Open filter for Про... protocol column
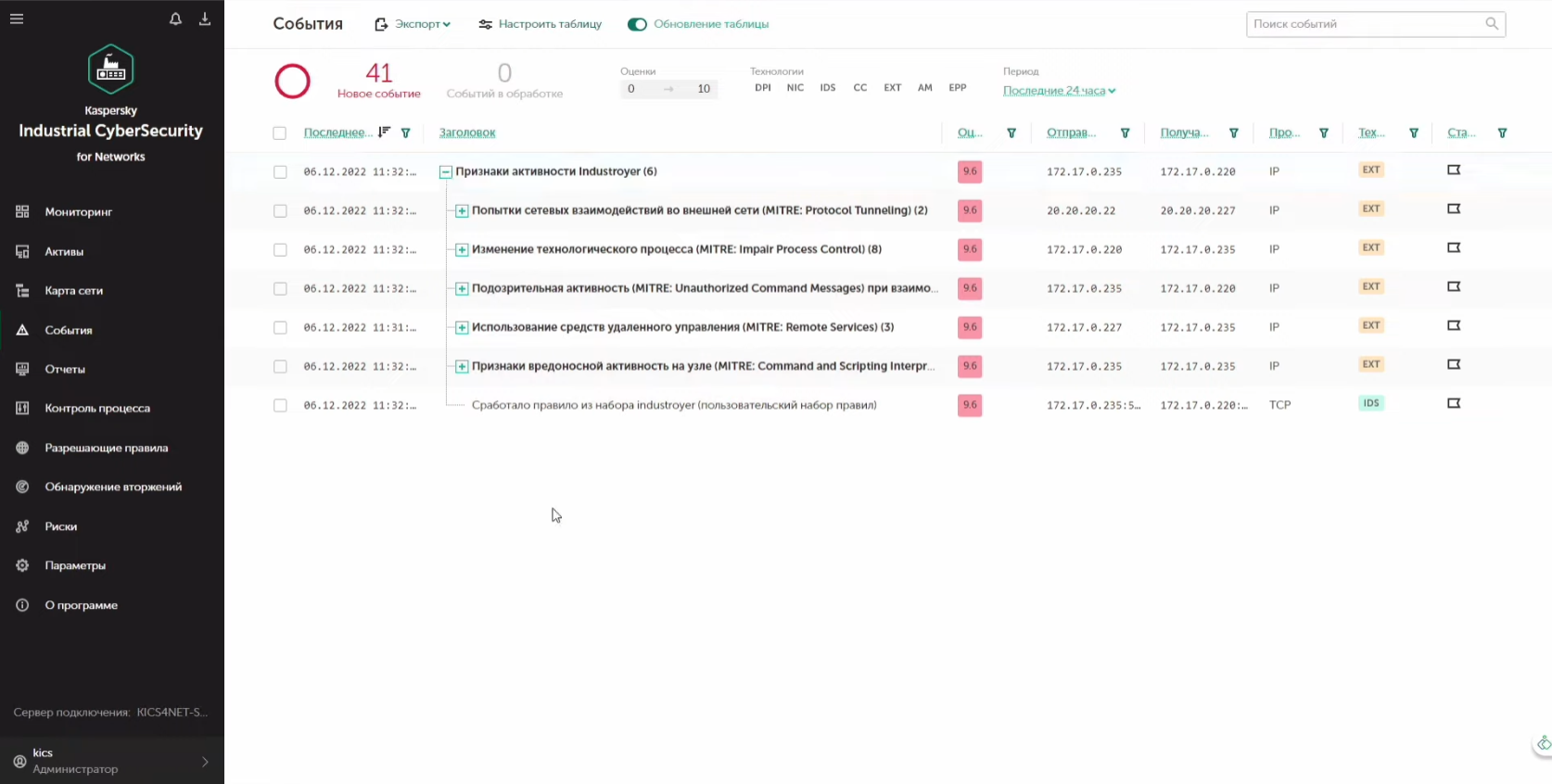 pos(1324,133)
